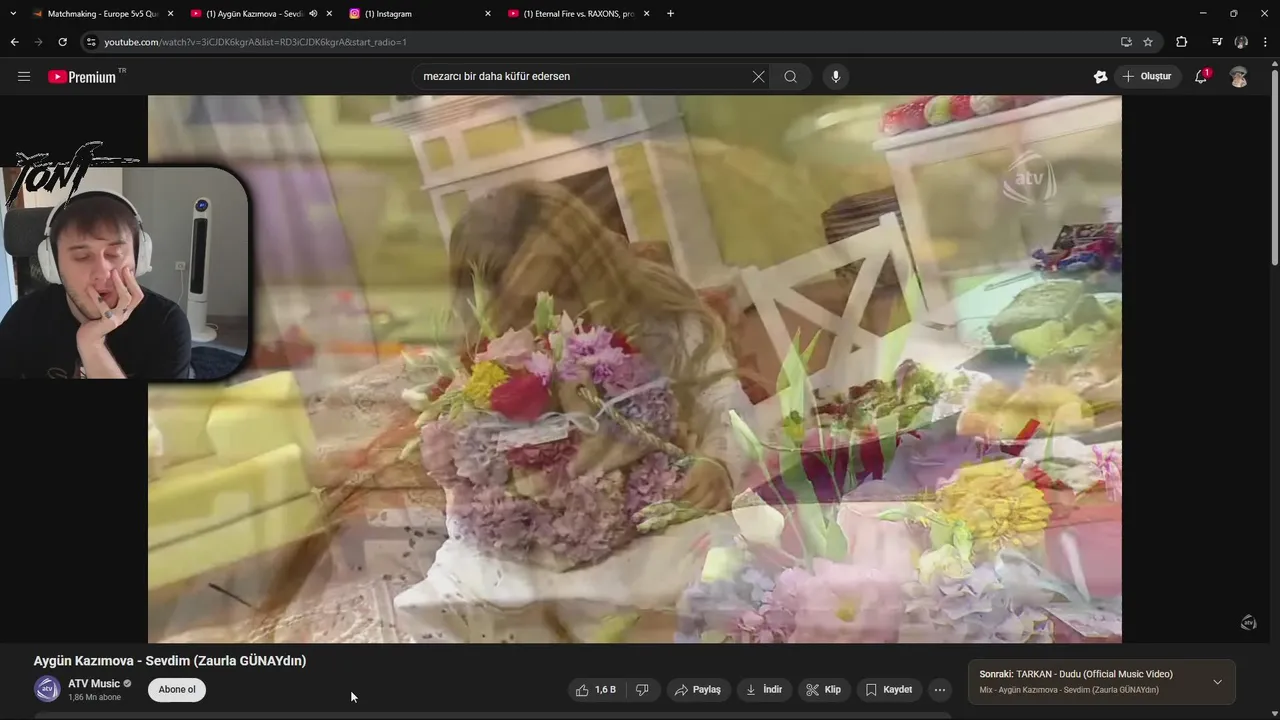Screen dimensions: 1280x720
Task: Go back in browser history
Action: (14, 42)
